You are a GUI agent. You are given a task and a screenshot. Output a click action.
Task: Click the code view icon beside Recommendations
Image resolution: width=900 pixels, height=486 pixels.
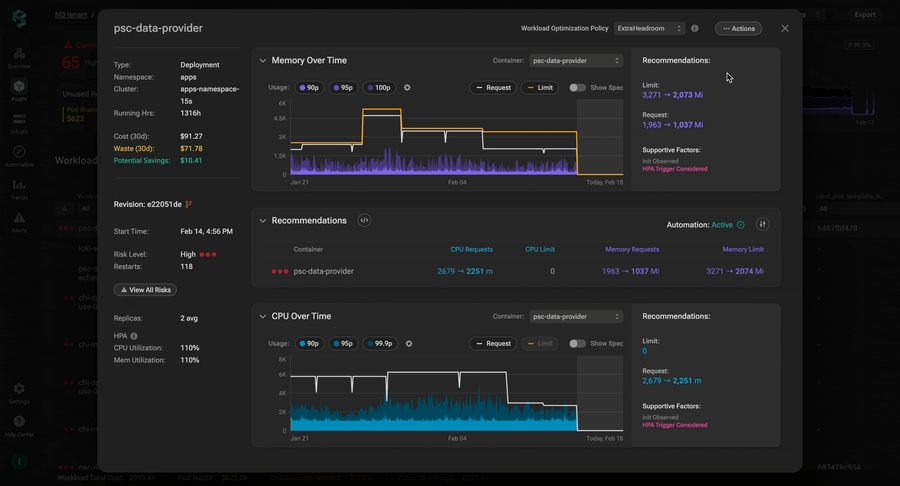click(x=364, y=221)
